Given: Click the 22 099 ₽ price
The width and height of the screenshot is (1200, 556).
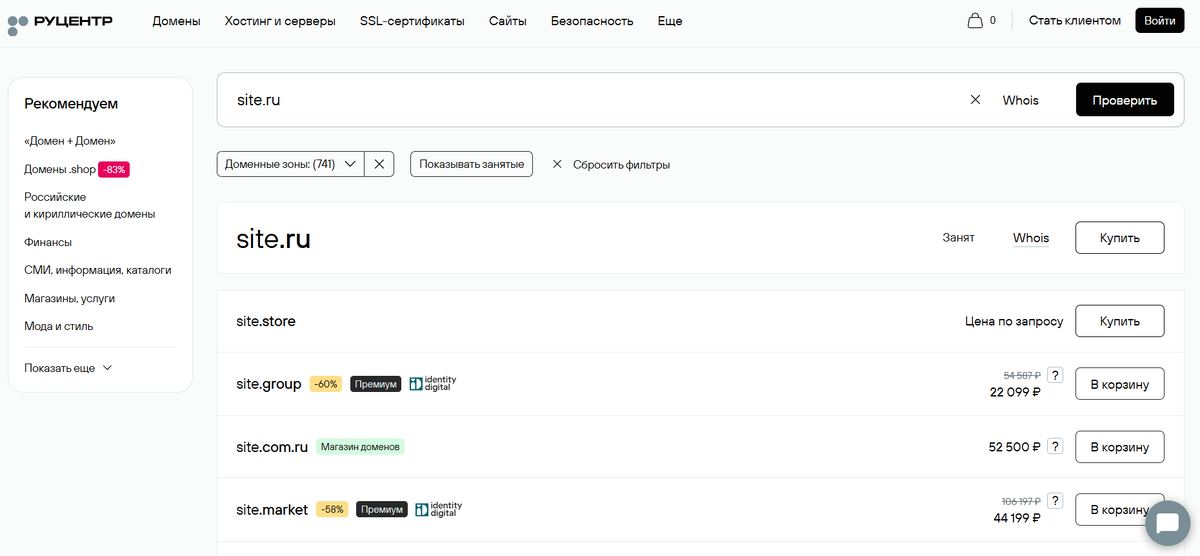Looking at the screenshot, I should [x=1015, y=392].
